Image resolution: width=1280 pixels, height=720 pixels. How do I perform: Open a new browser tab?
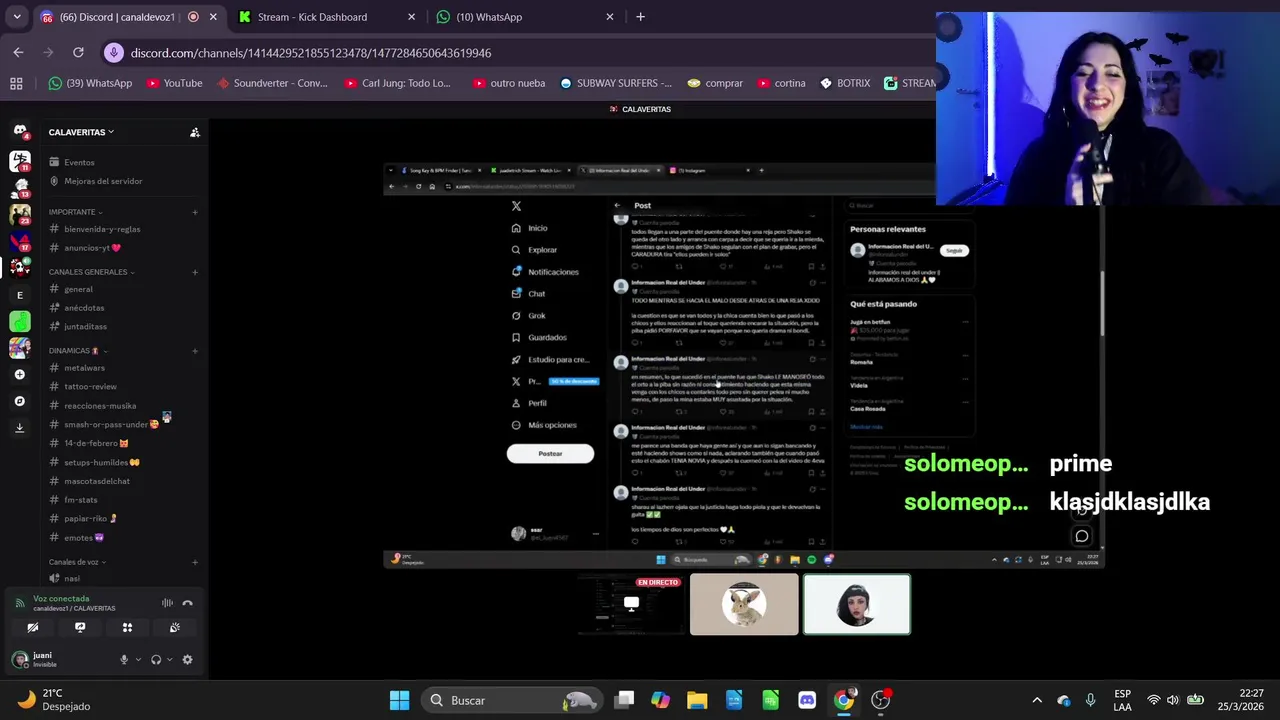[640, 17]
